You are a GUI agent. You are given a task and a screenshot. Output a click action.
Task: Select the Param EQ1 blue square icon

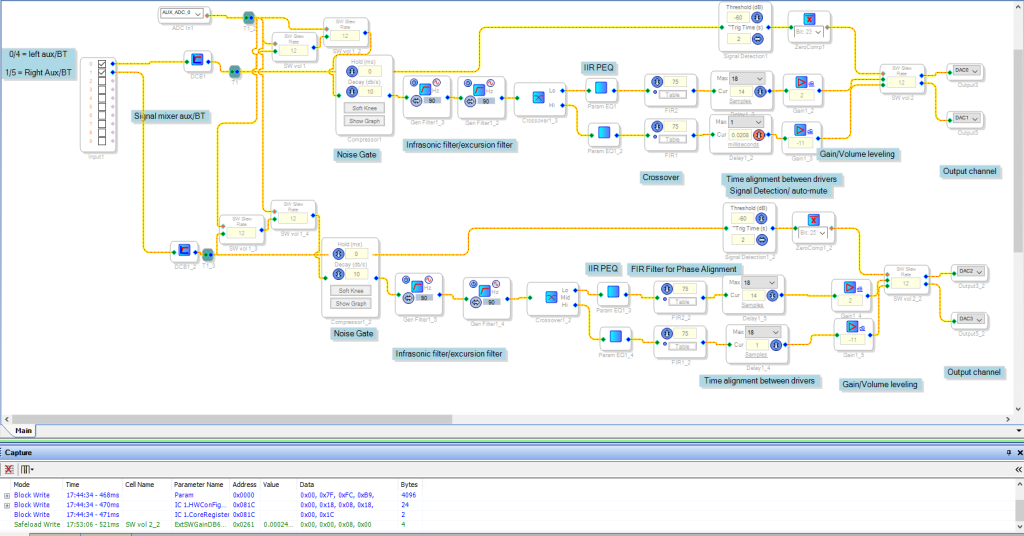pyautogui.click(x=601, y=87)
